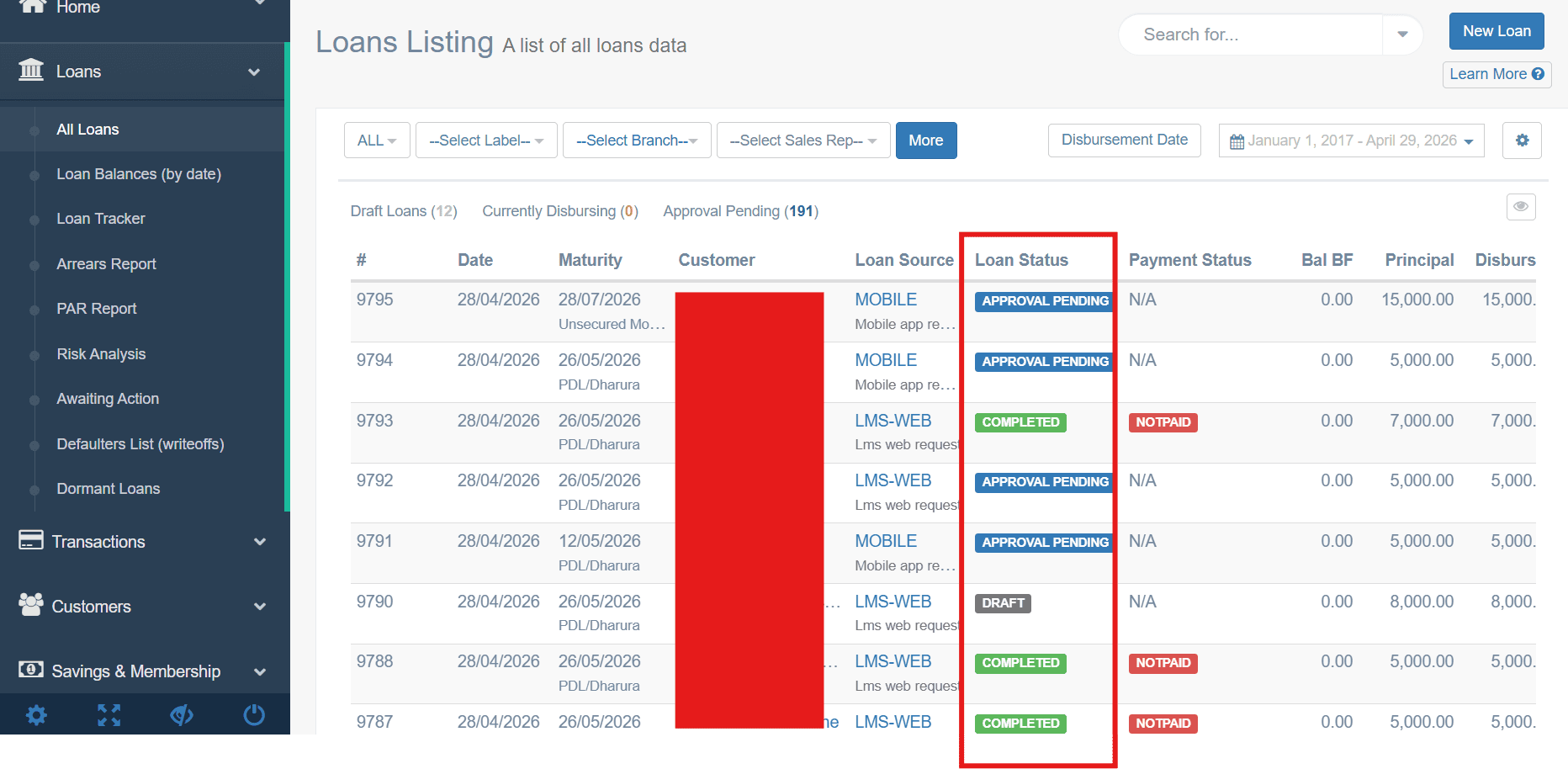Click loan number 9787 in the table
Screen dimensions: 1568x769
(x=374, y=722)
